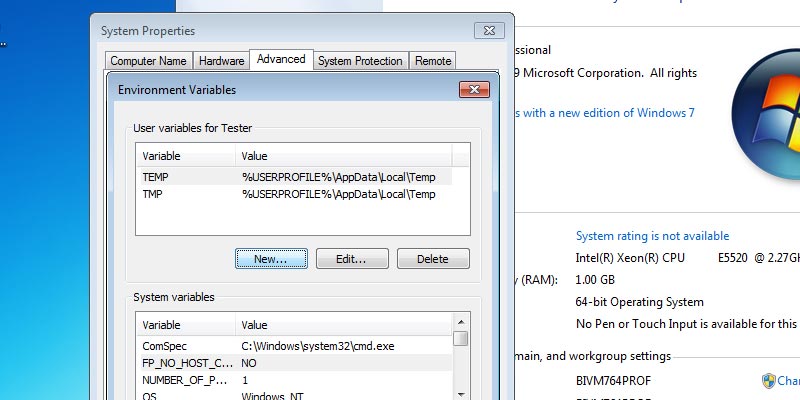Open the Hardware tab
This screenshot has width=800, height=400.
point(220,61)
